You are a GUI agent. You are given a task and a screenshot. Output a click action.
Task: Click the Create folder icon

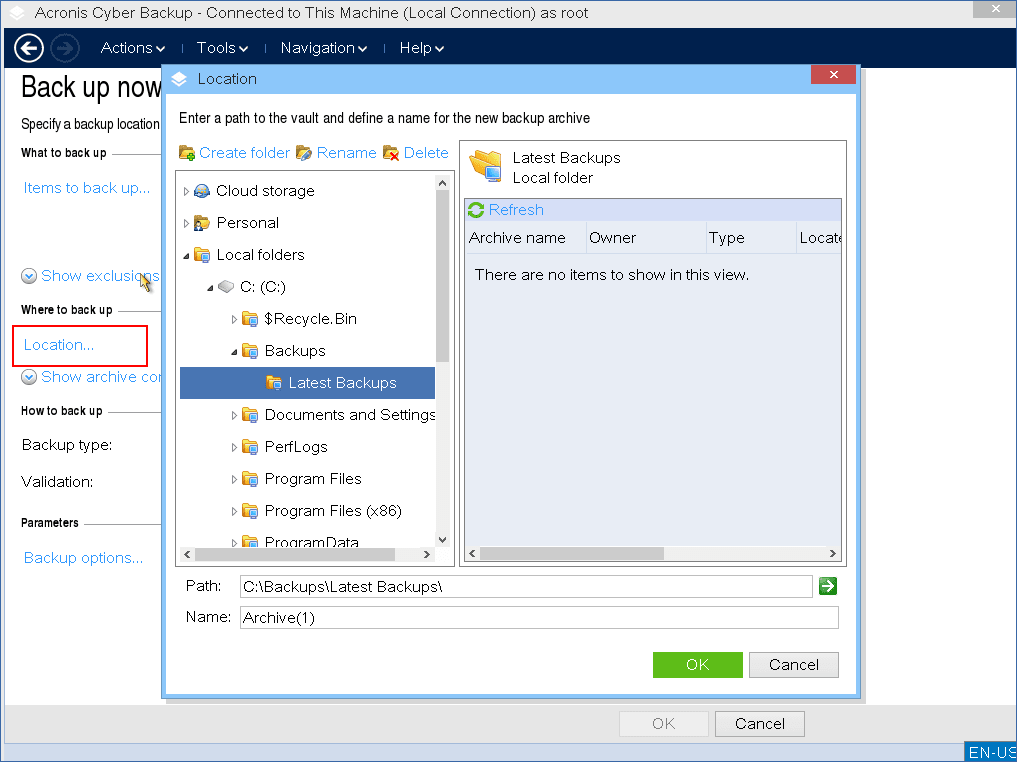point(187,153)
